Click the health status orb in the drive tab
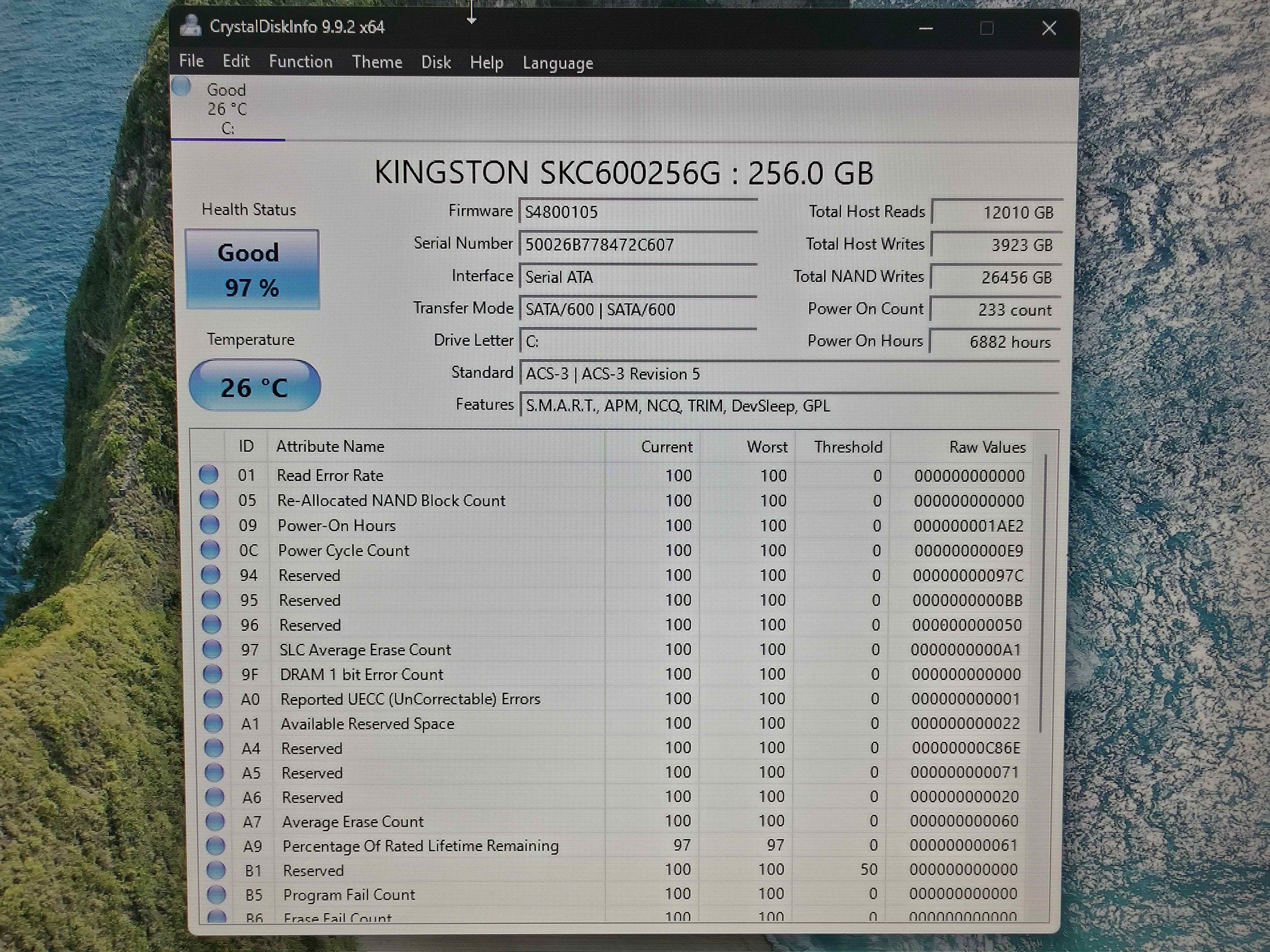The width and height of the screenshot is (1270, 952). [181, 86]
